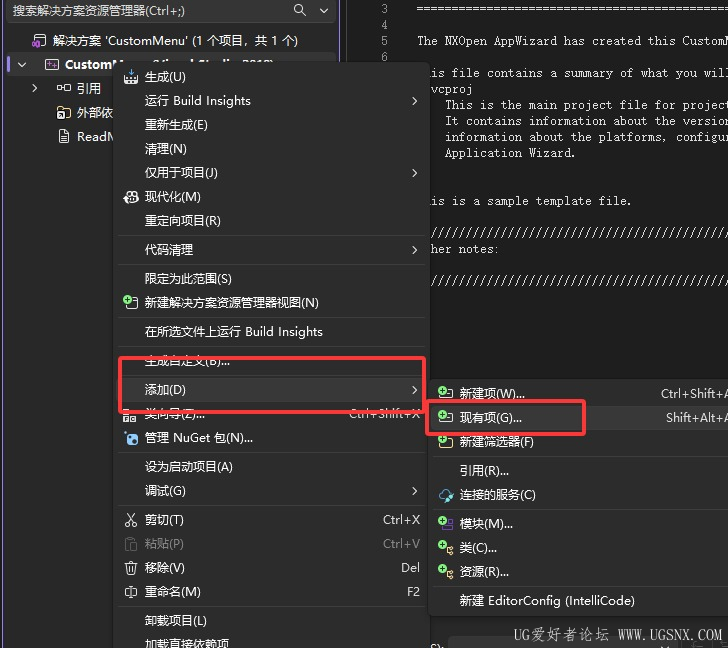This screenshot has width=728, height=648.
Task: Click the Copilot icon beside 现代化(M)
Action: click(x=131, y=197)
